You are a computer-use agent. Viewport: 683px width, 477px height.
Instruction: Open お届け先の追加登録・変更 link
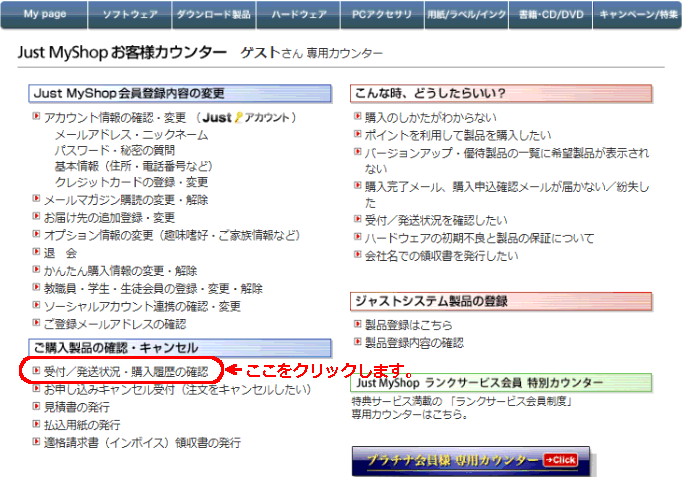coord(109,218)
